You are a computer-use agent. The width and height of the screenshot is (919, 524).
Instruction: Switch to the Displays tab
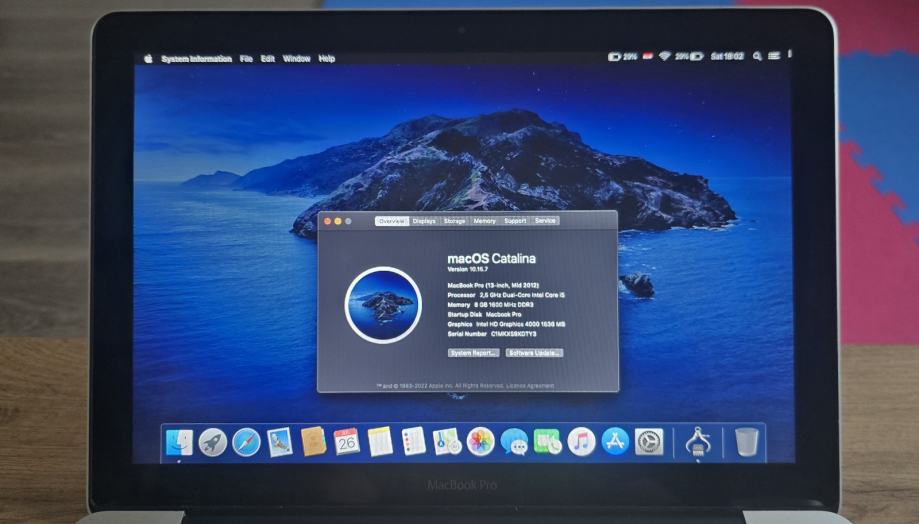[424, 221]
